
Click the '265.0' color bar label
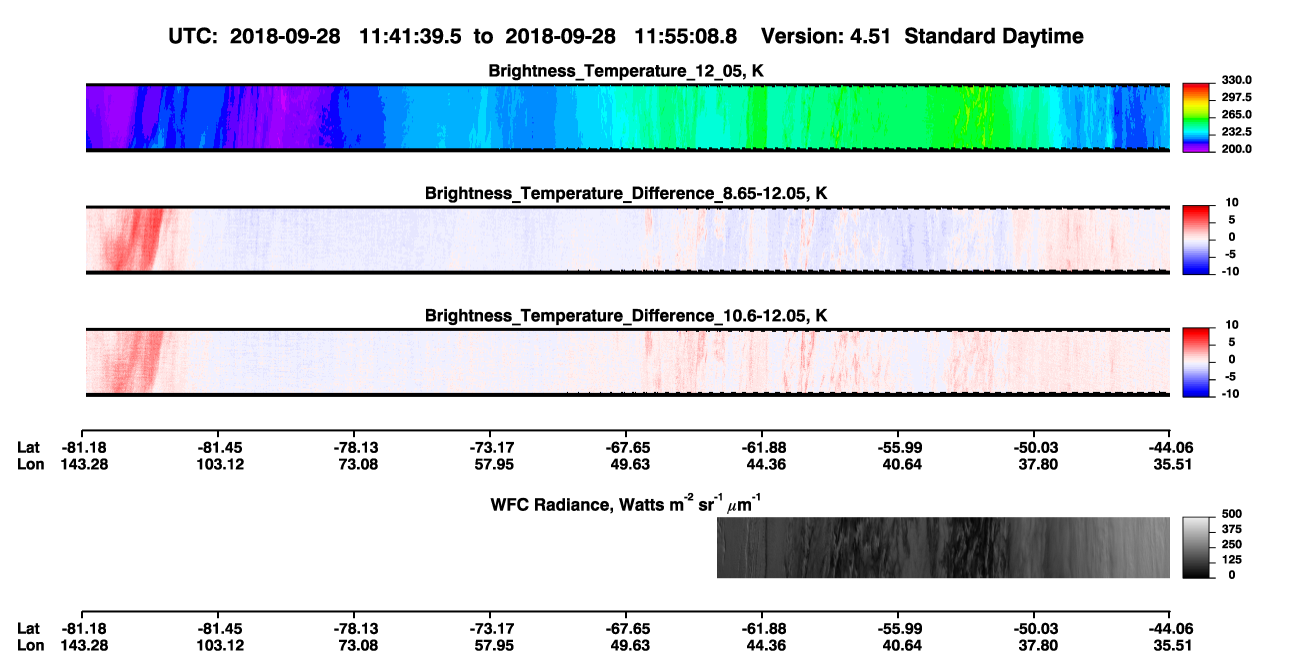click(1236, 114)
